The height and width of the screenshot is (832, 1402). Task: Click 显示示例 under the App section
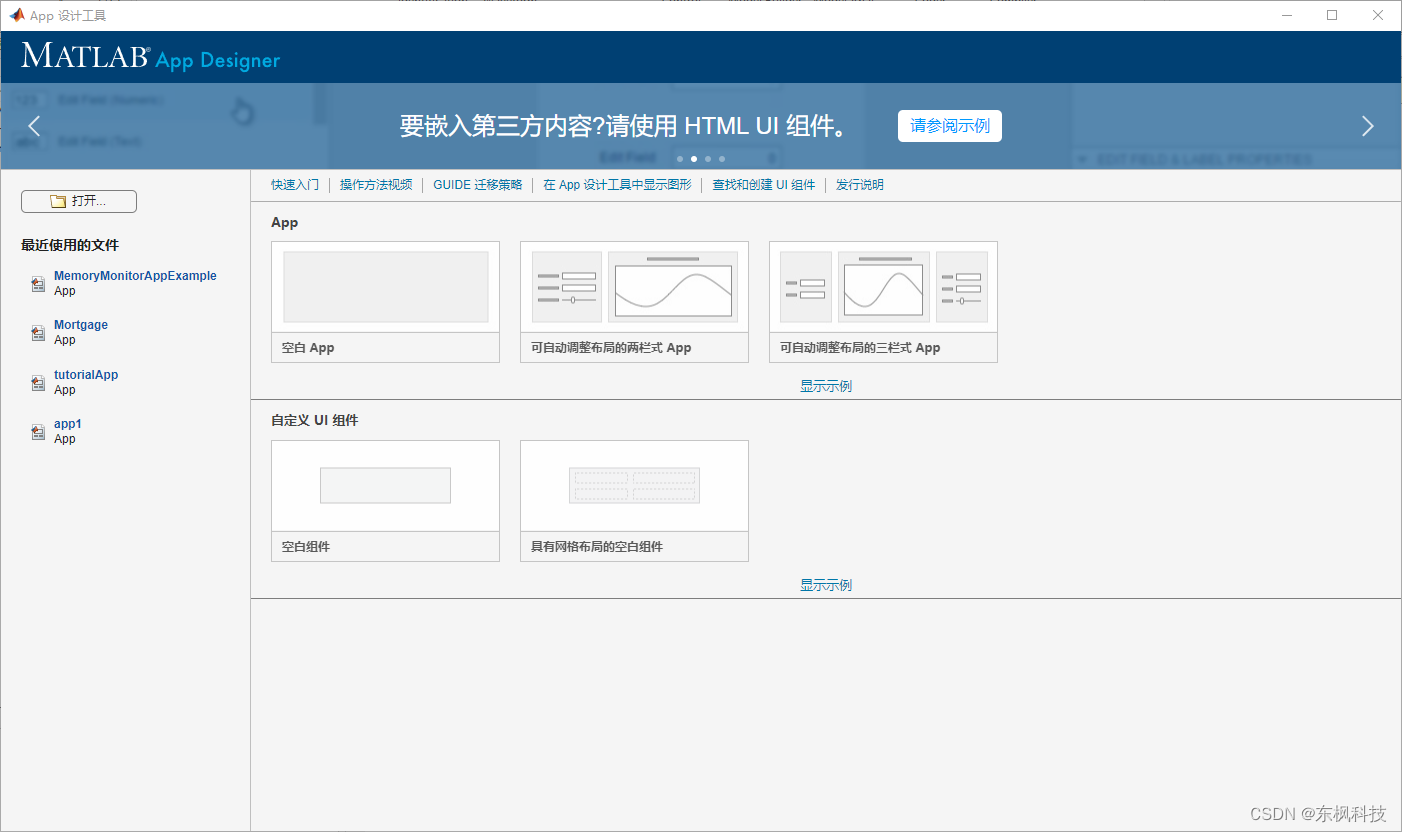coord(826,386)
